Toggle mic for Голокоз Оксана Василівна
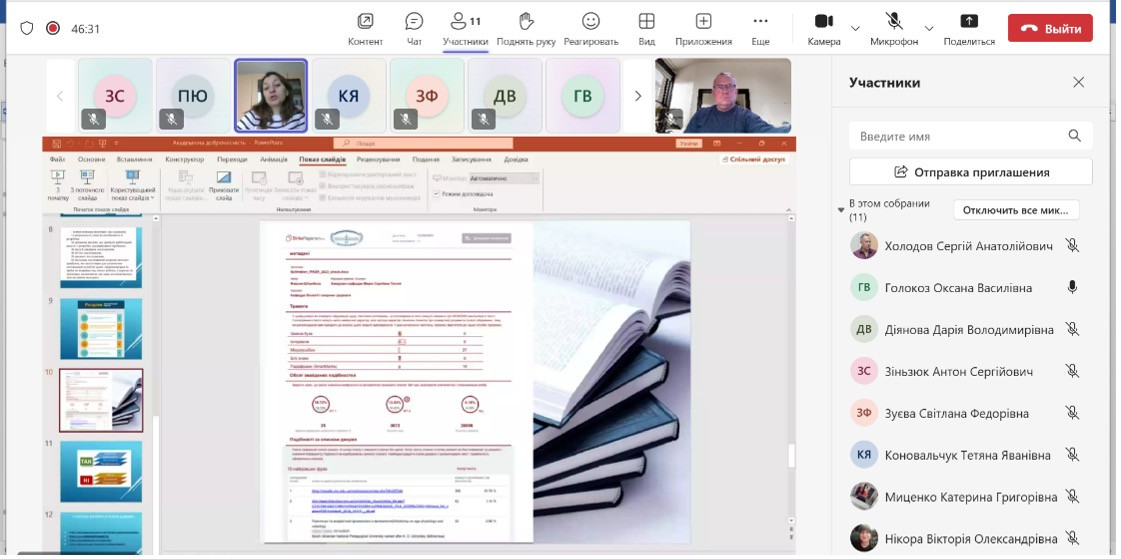 click(x=1072, y=287)
